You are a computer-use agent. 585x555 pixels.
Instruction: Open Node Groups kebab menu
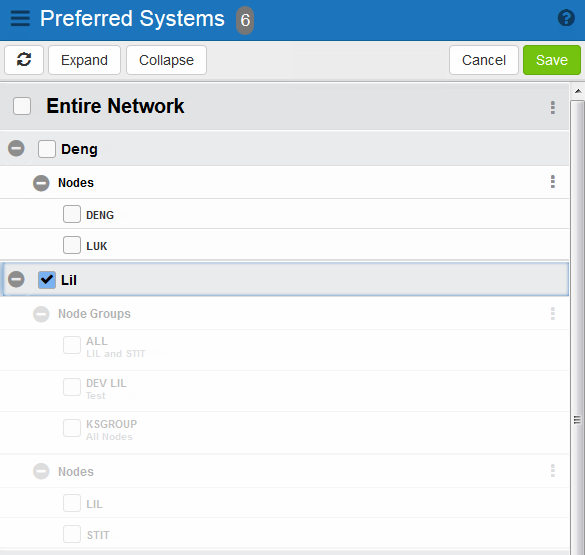point(553,314)
